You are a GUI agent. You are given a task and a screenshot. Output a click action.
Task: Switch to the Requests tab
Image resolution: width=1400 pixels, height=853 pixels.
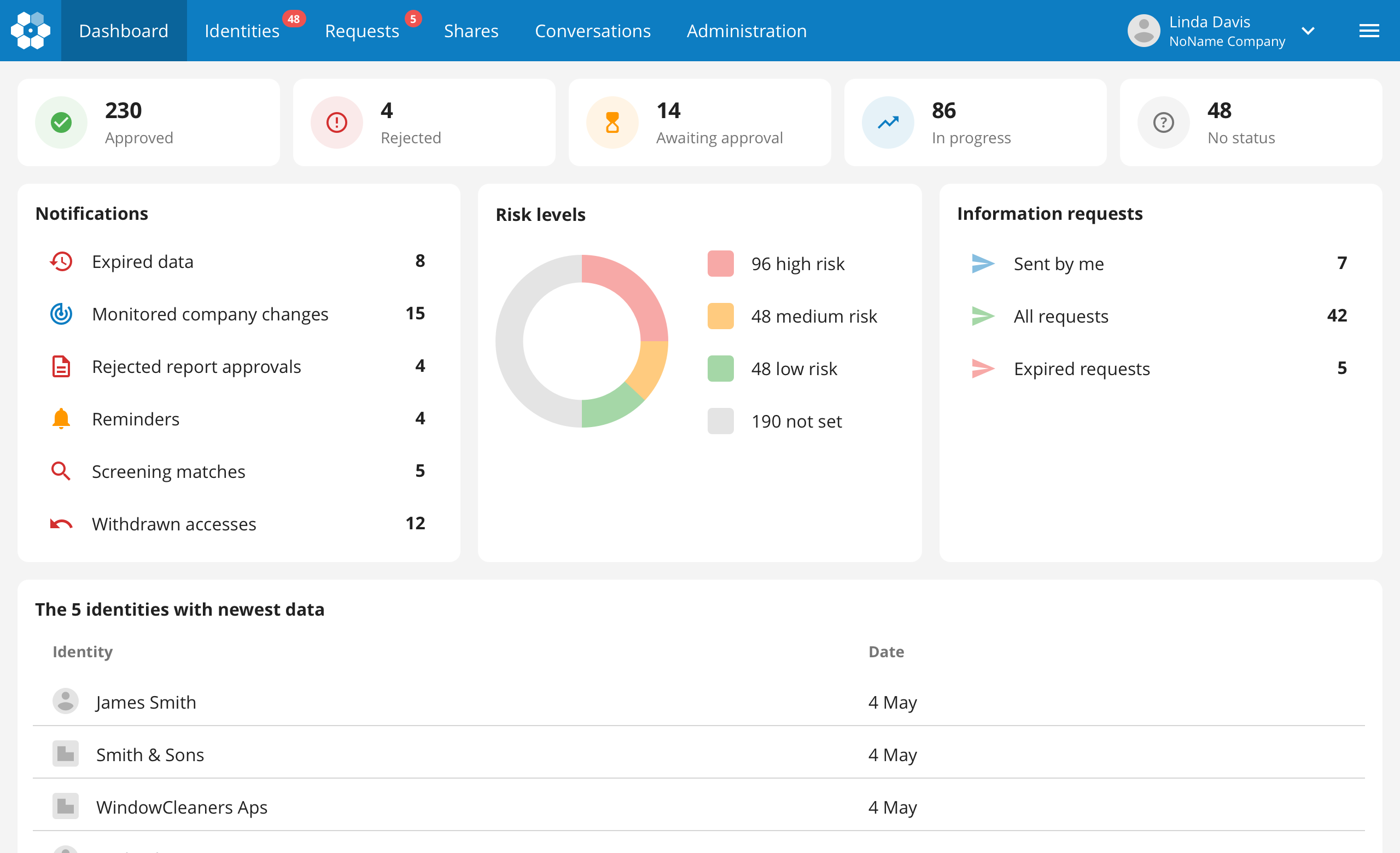click(362, 31)
